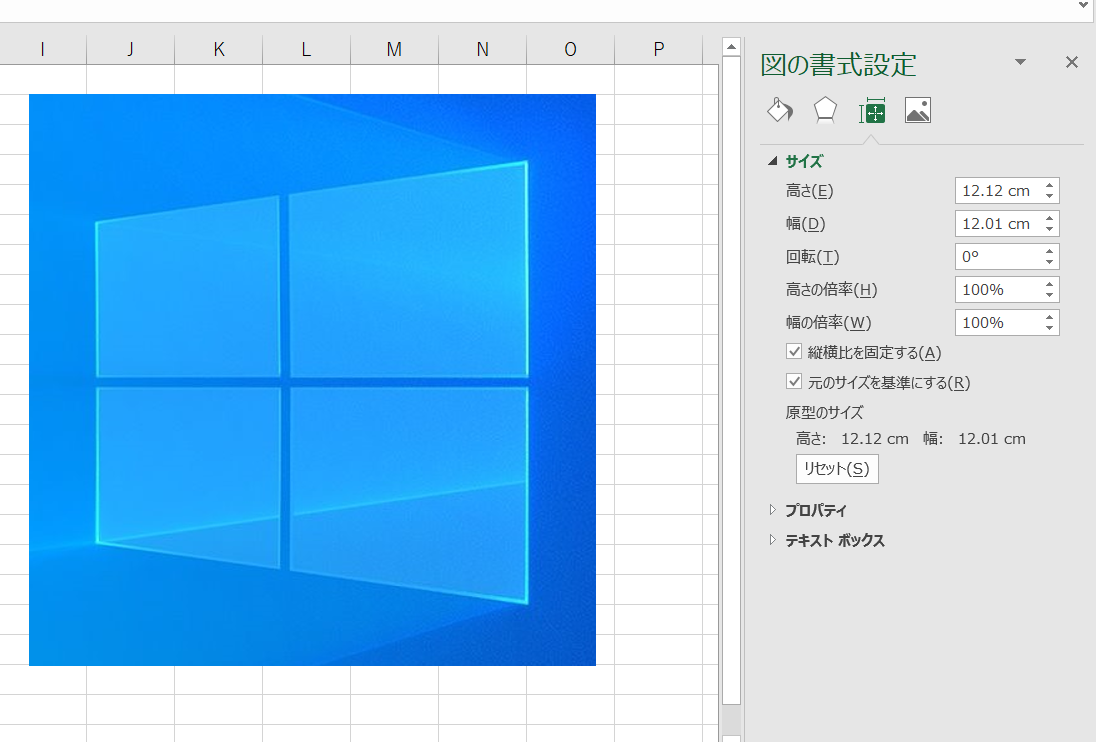
Task: Select the Size & Properties tab icon
Action: pos(872,110)
